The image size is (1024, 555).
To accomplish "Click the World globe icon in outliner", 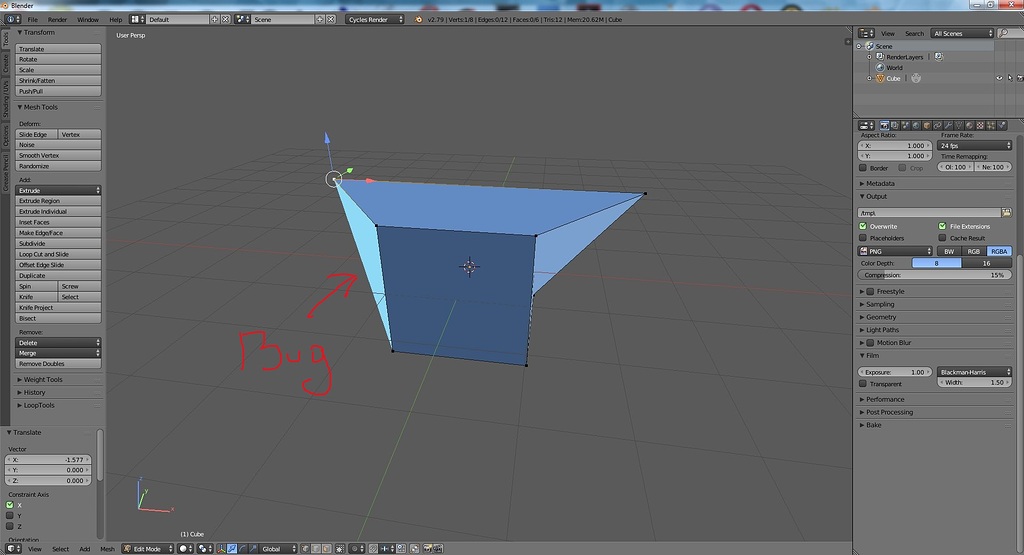I will pyautogui.click(x=880, y=67).
